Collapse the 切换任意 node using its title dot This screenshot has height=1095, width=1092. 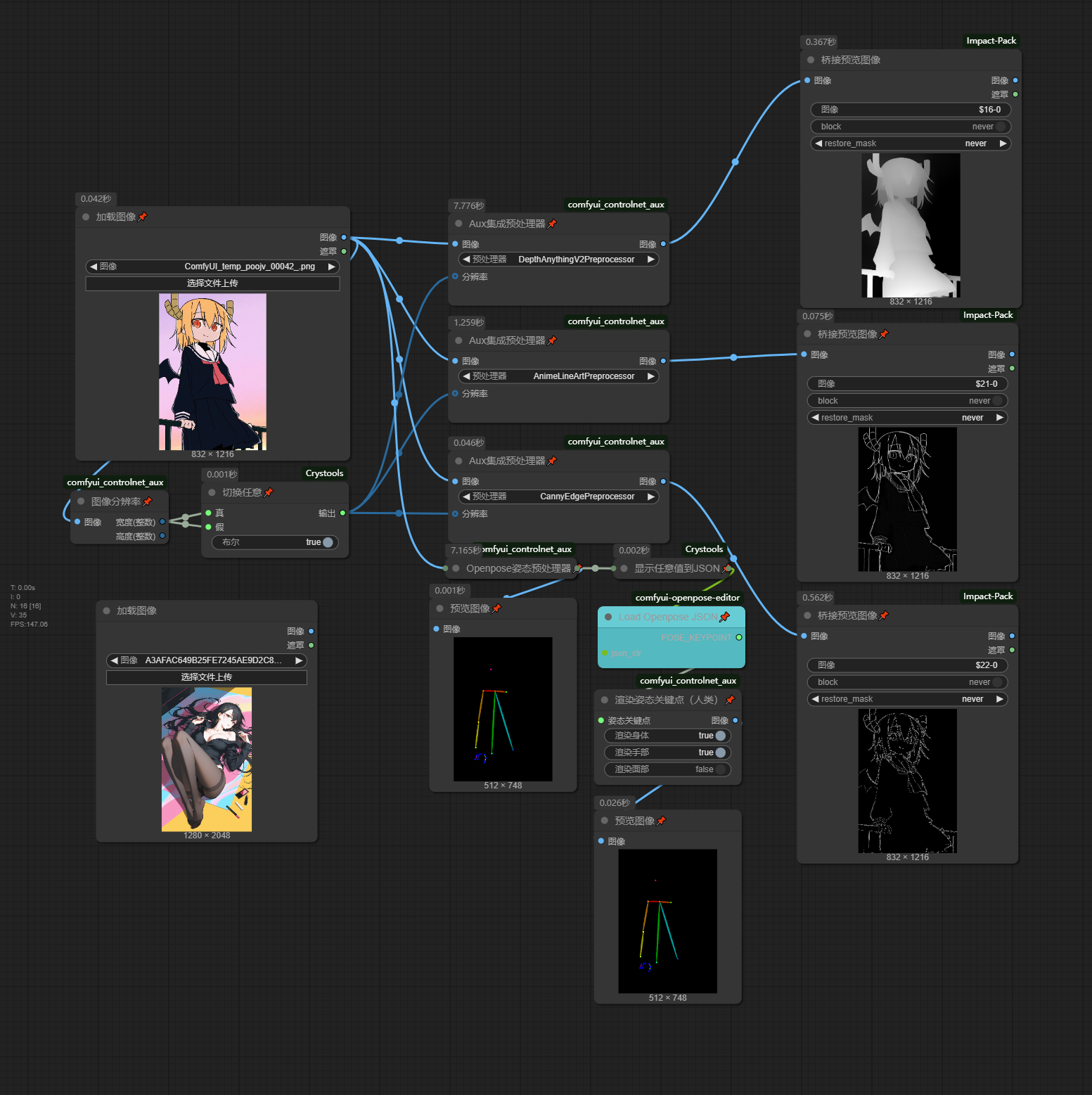click(x=212, y=492)
